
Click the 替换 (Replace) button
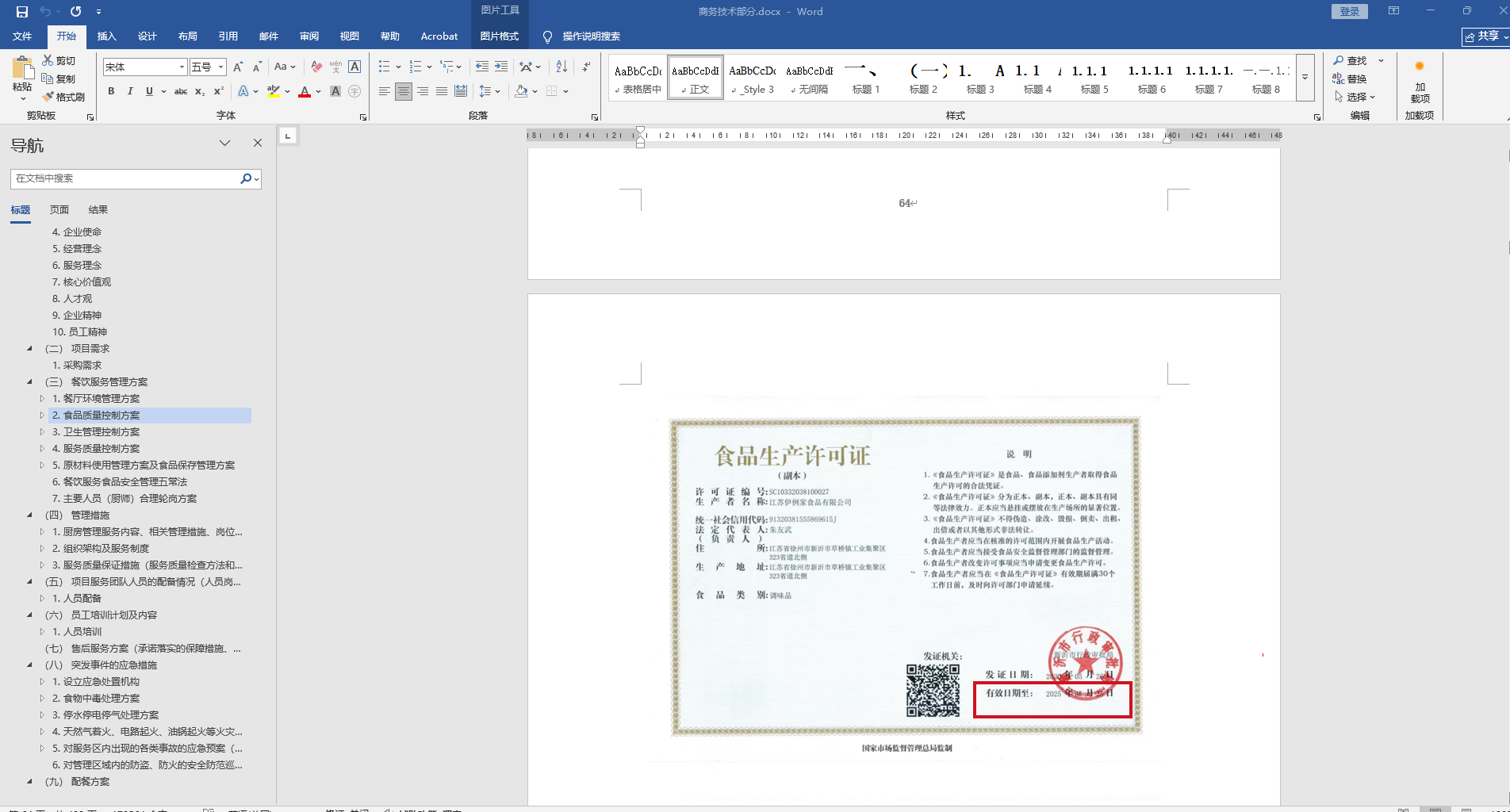[1350, 79]
